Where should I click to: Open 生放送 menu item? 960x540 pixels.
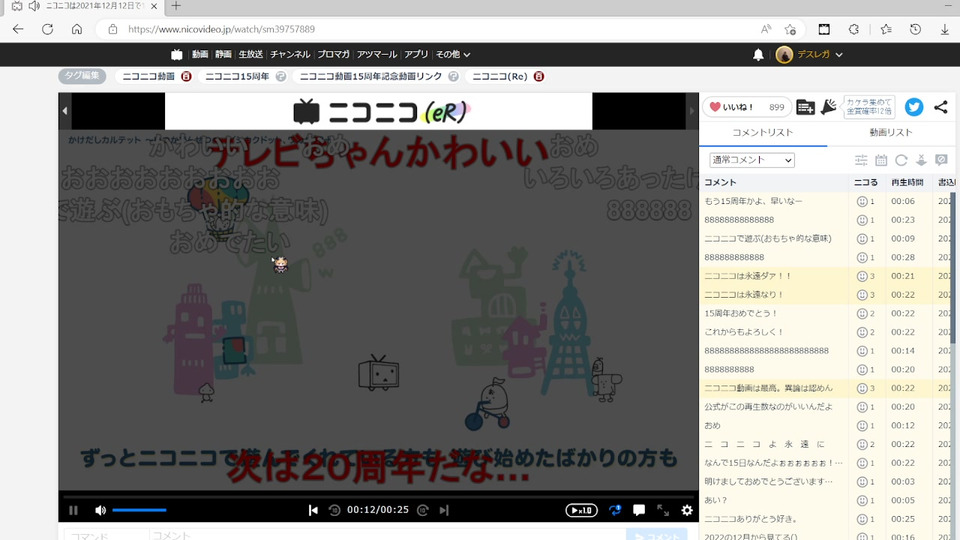click(250, 54)
